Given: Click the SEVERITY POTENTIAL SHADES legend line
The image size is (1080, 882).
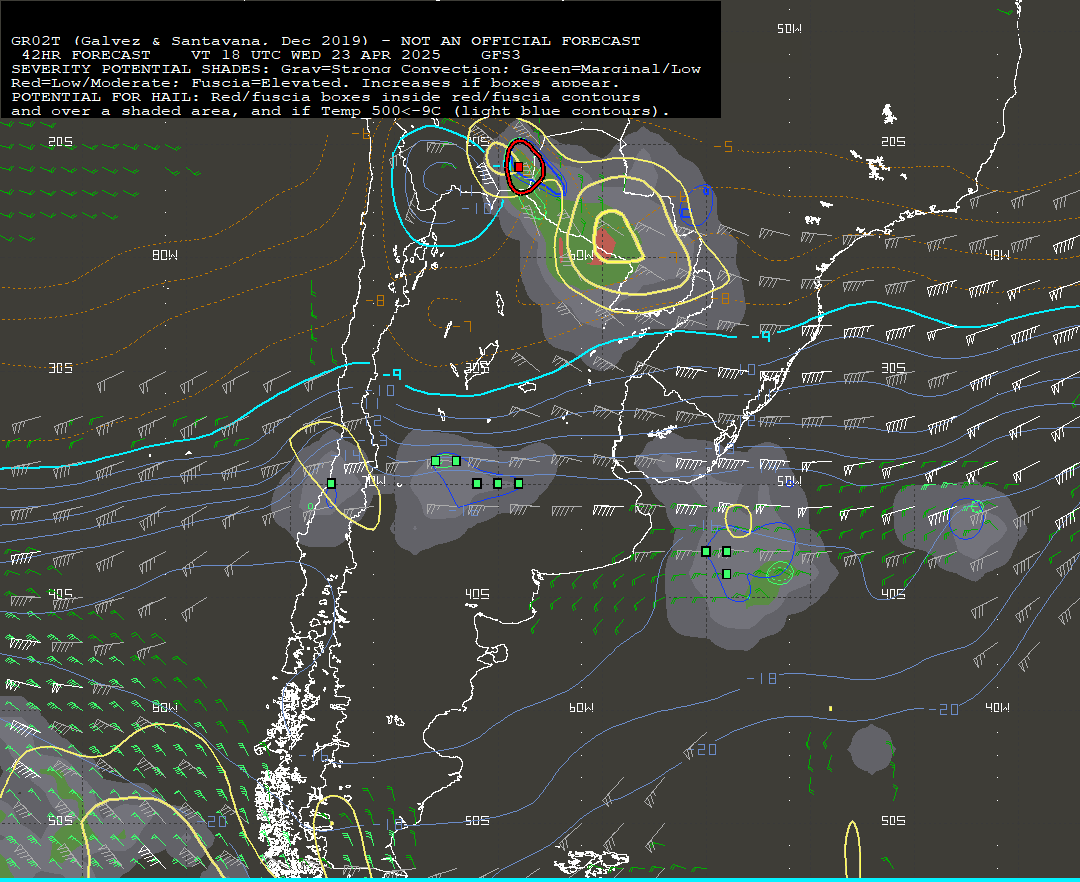Looking at the screenshot, I should (x=355, y=69).
